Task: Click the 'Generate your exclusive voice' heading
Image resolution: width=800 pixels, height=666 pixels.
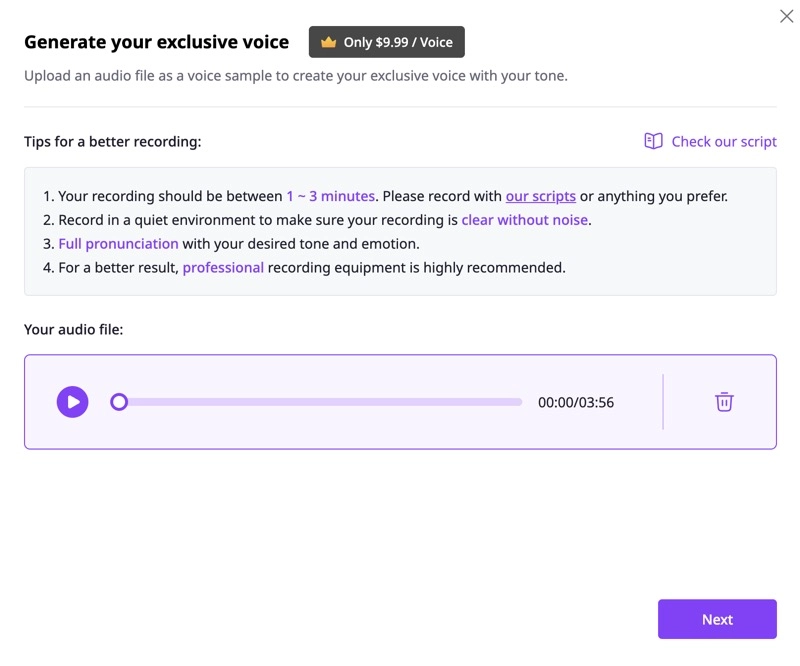Action: pyautogui.click(x=156, y=42)
